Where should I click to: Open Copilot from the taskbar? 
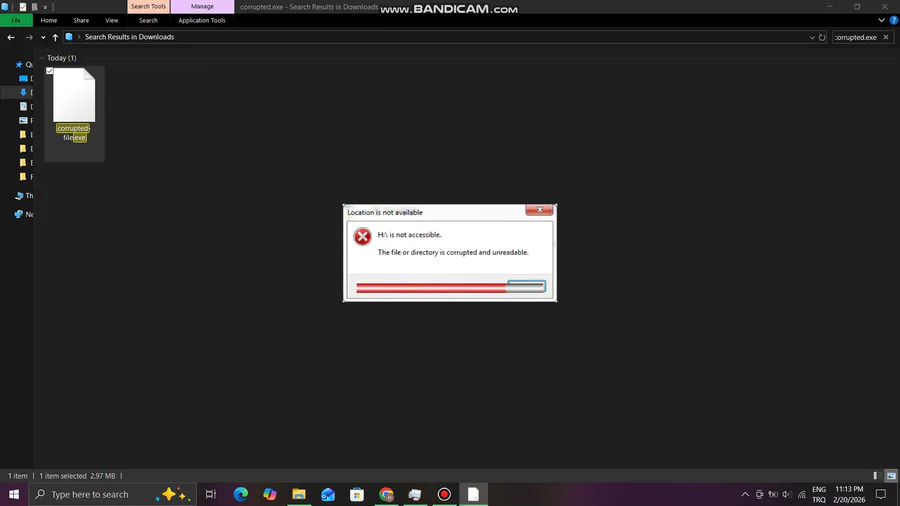point(270,494)
